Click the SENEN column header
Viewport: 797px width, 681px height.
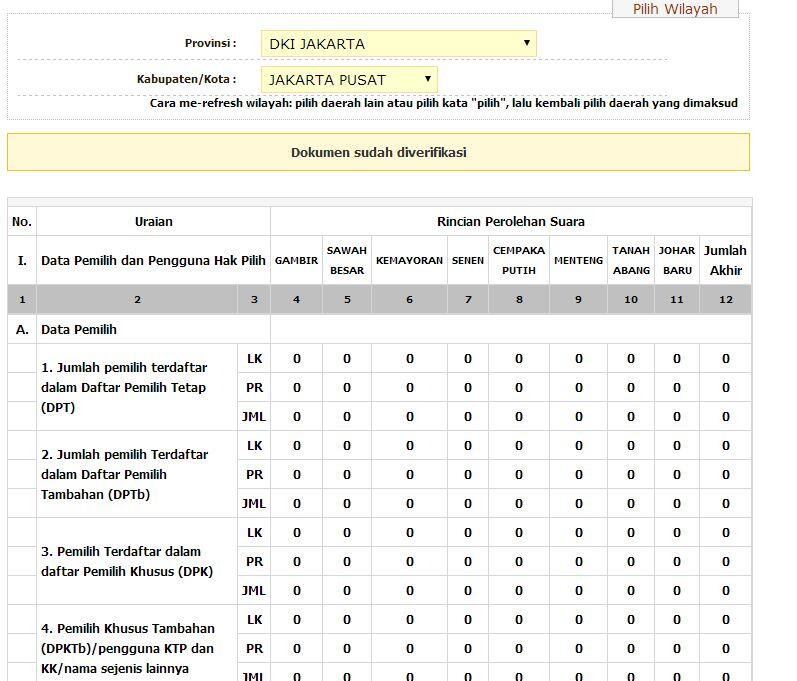point(468,260)
